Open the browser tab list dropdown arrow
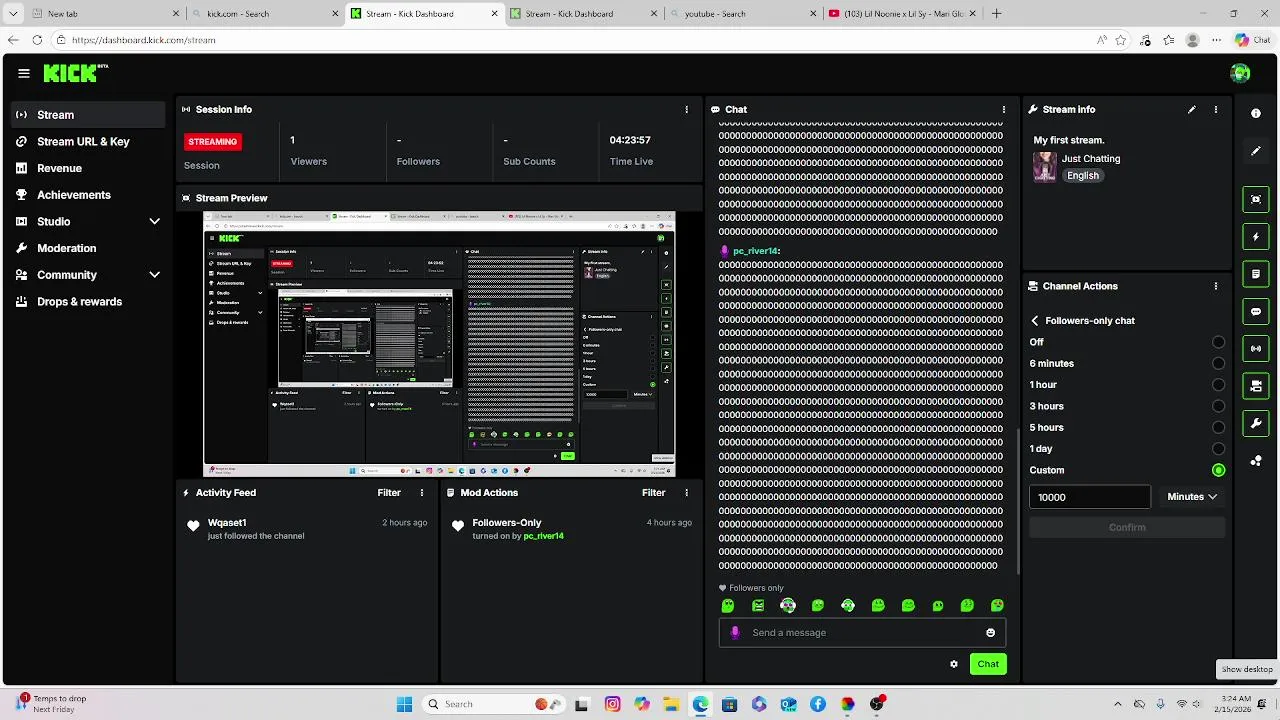The image size is (1280, 720). click(13, 14)
